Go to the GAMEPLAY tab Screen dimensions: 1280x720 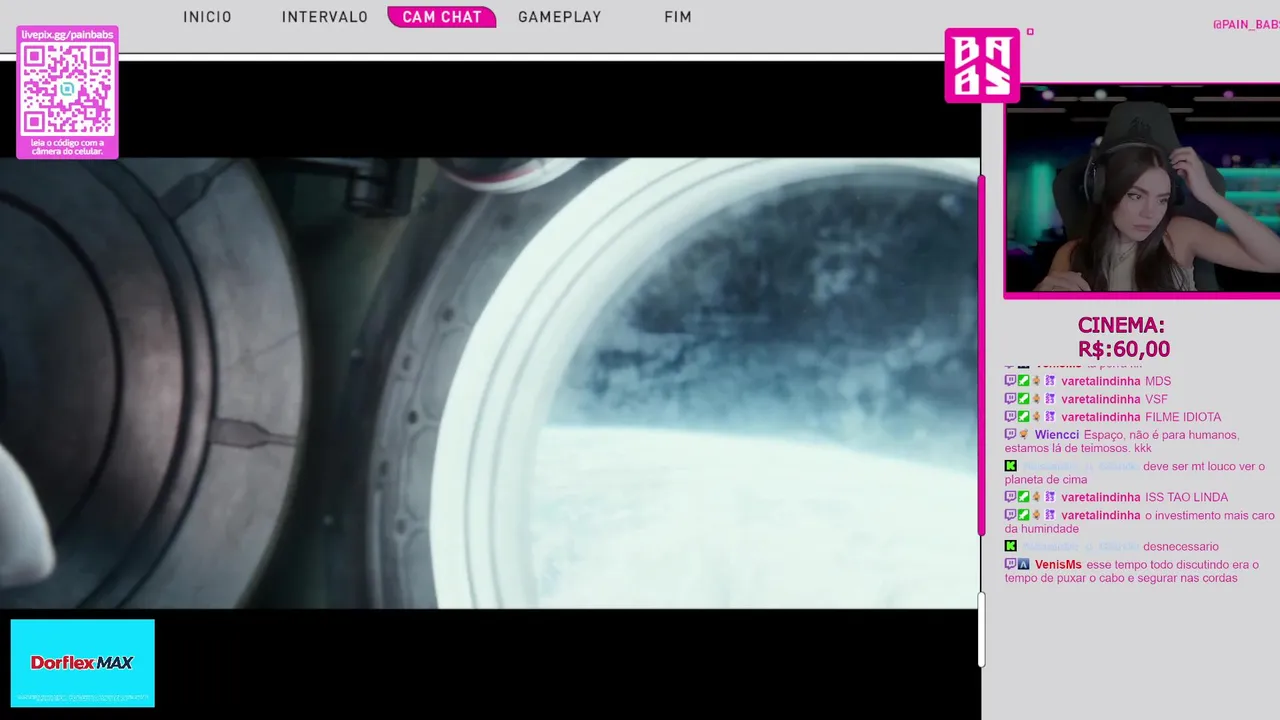coord(560,17)
